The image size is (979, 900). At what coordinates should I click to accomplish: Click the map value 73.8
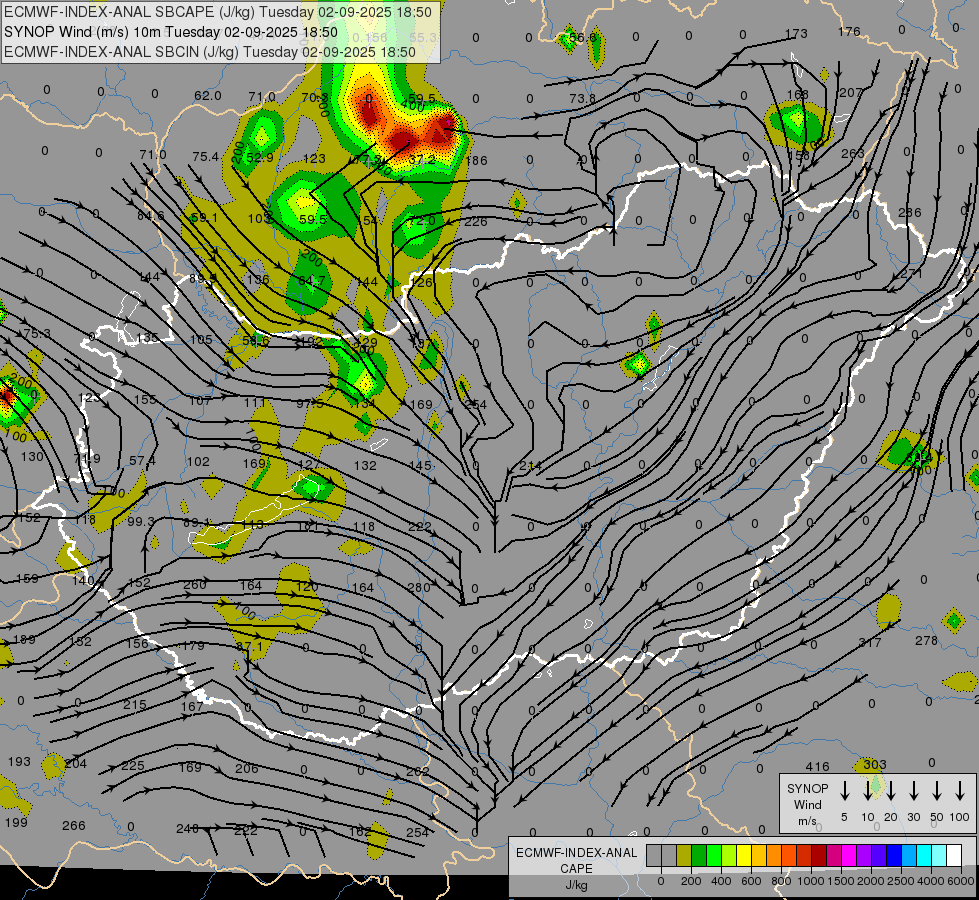pos(583,99)
